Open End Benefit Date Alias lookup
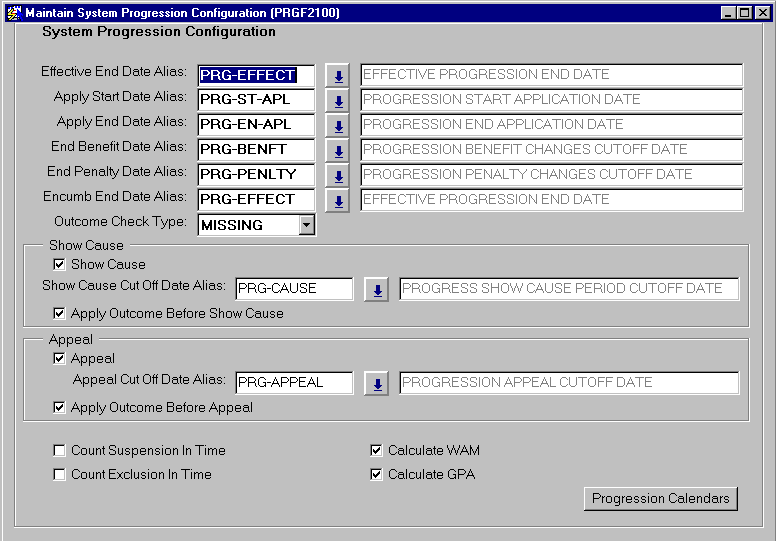This screenshot has height=541, width=776. coord(338,151)
